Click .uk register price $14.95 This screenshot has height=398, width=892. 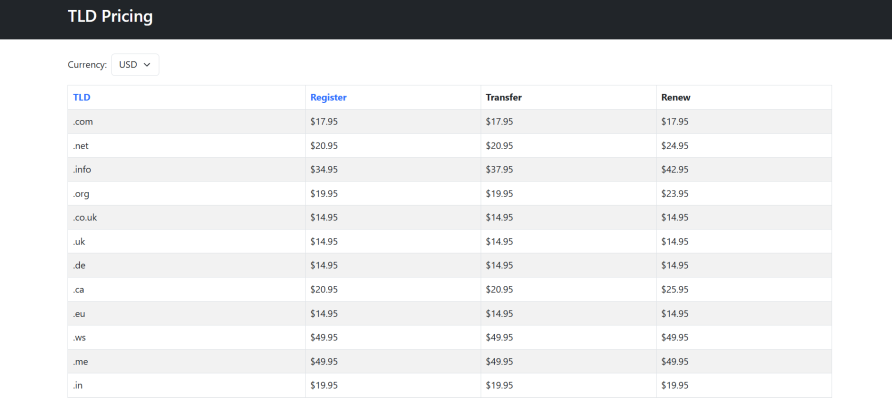pyautogui.click(x=324, y=242)
